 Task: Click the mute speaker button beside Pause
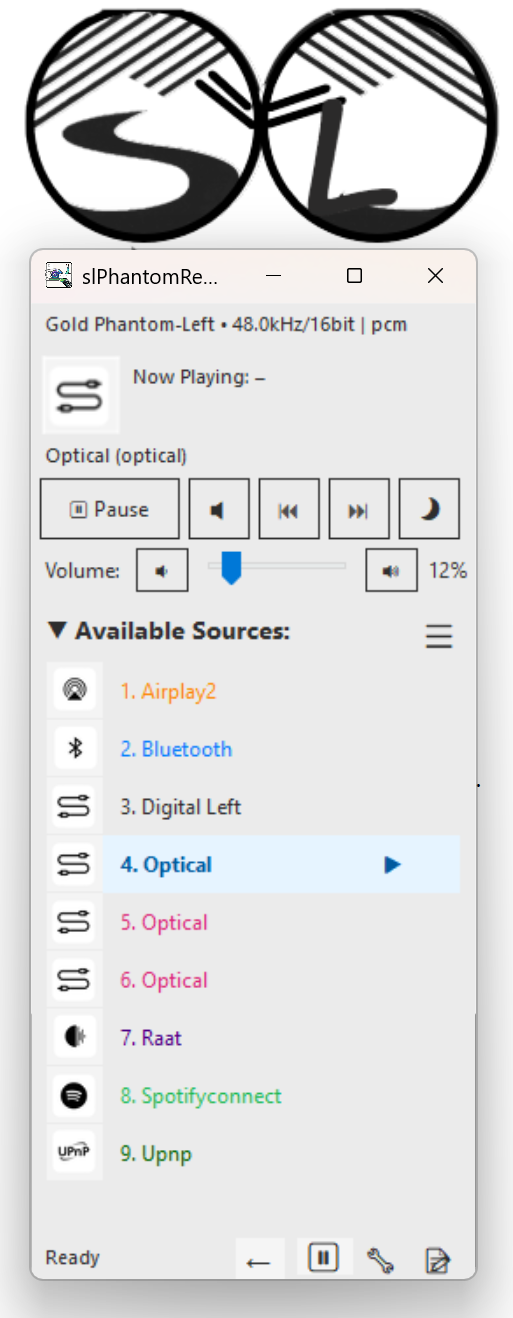(219, 509)
